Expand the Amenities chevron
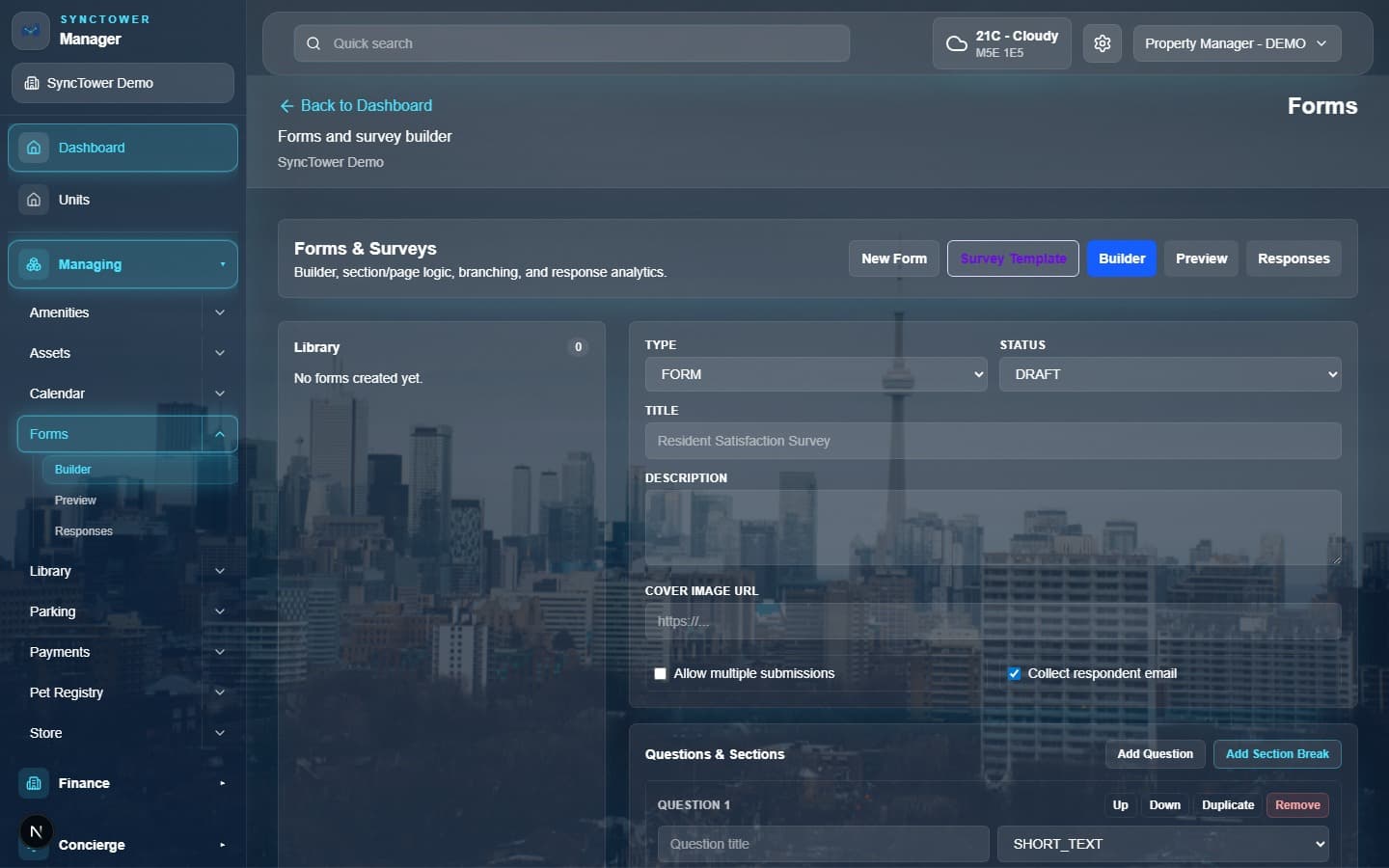 point(220,312)
